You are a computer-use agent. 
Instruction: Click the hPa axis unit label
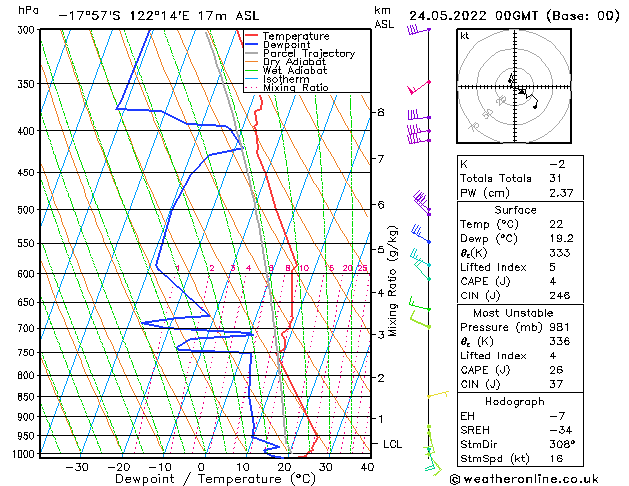coord(28,11)
